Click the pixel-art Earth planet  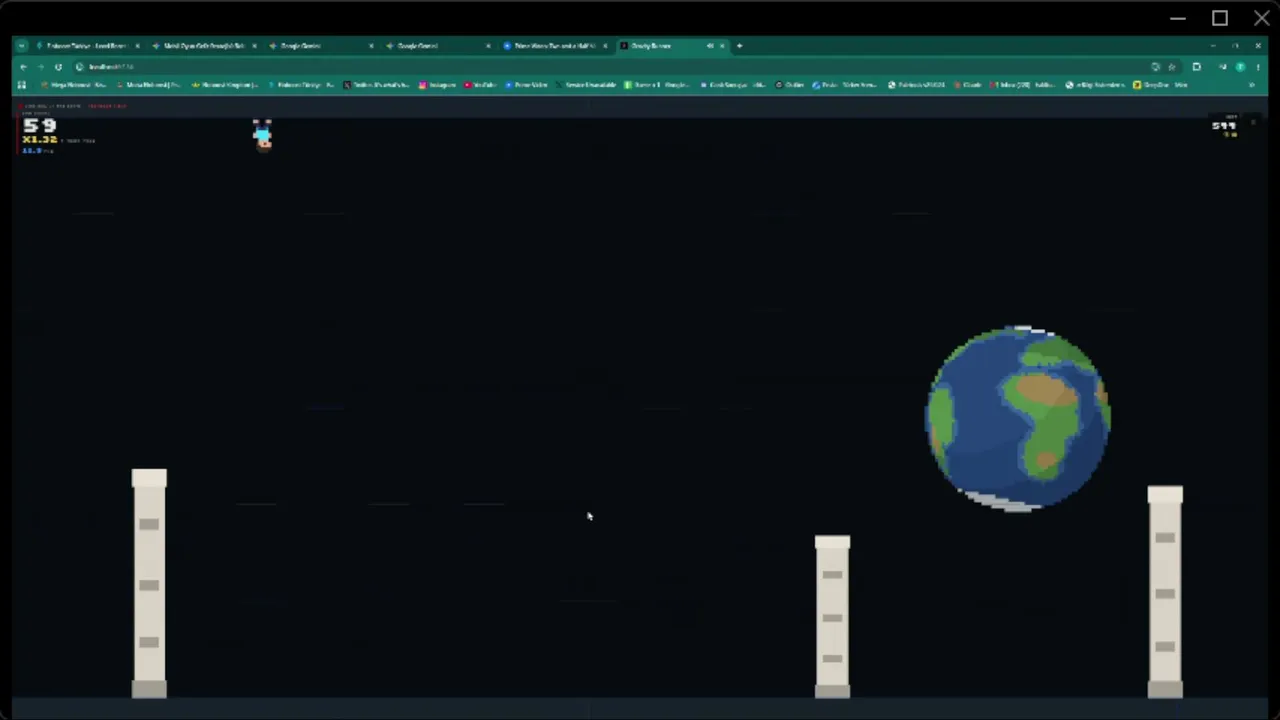[x=1018, y=418]
